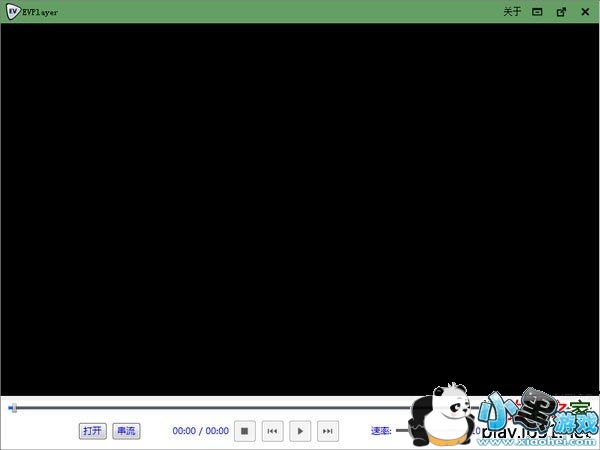Jump to the previous track

coord(272,431)
